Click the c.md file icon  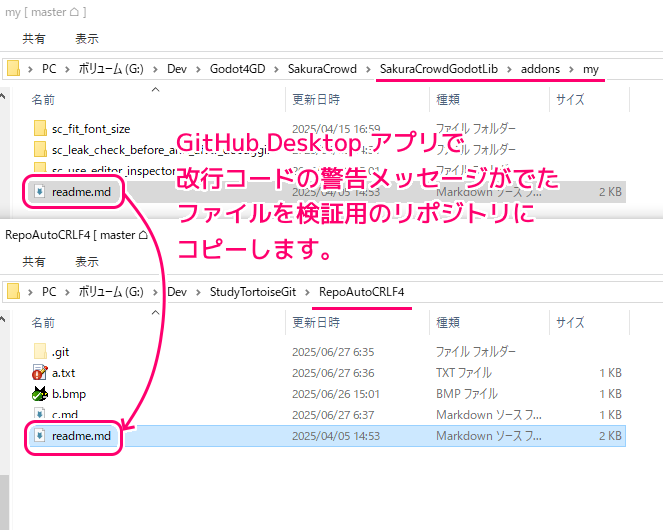[x=40, y=415]
